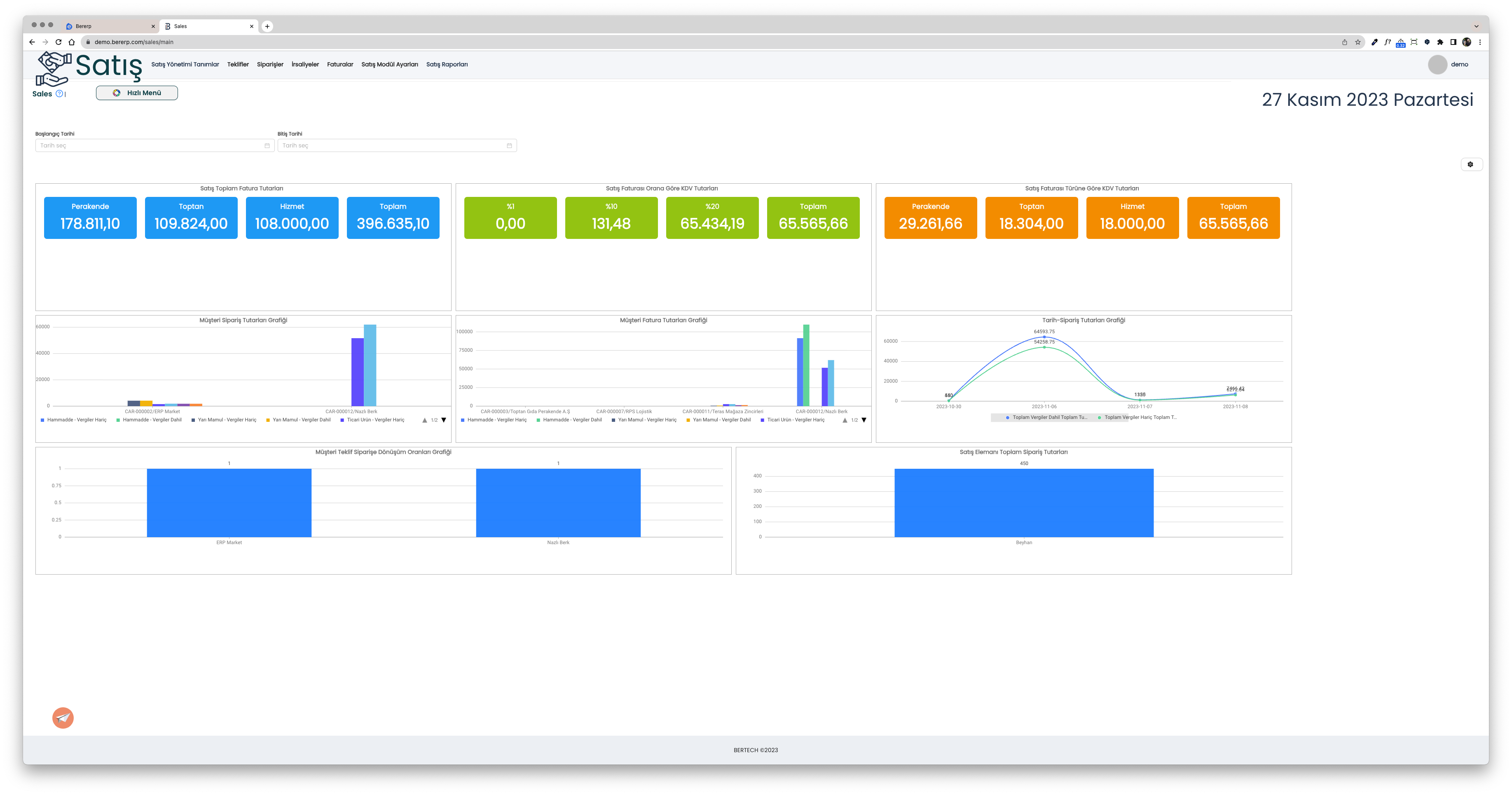1512x795 pixels.
Task: Toggle Hammadde - Vergiler Hariç in Fatura legend
Action: (x=494, y=420)
